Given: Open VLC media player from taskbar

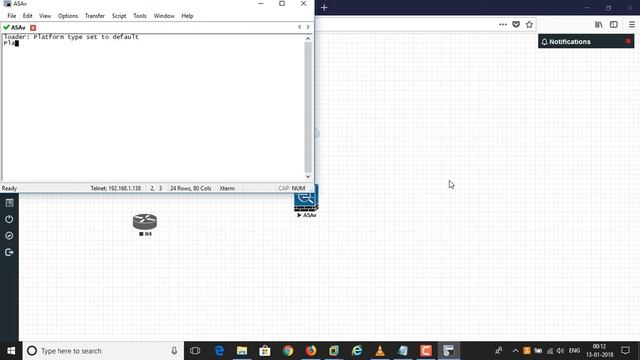Looking at the screenshot, I should pos(380,351).
